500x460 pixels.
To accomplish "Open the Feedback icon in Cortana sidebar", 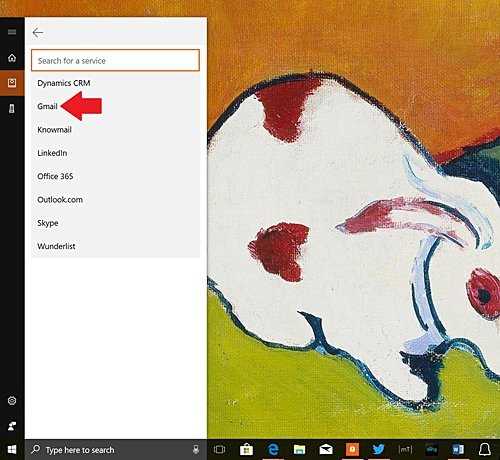I will (12, 426).
